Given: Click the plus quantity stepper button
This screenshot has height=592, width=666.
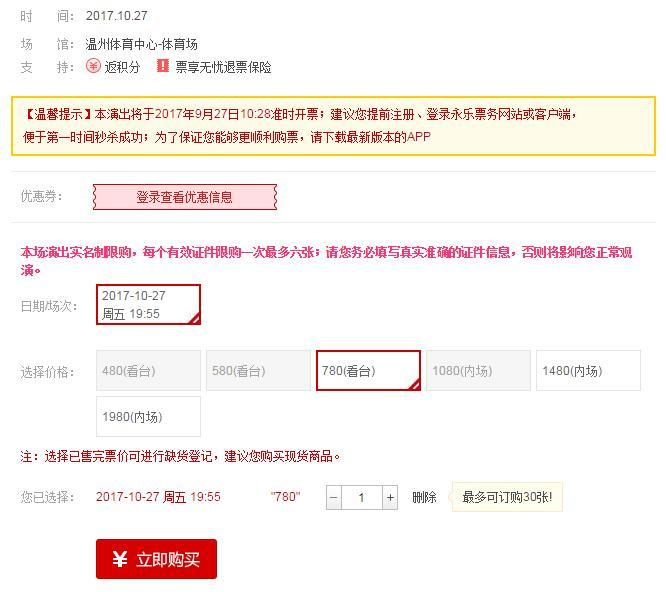Looking at the screenshot, I should 390,497.
